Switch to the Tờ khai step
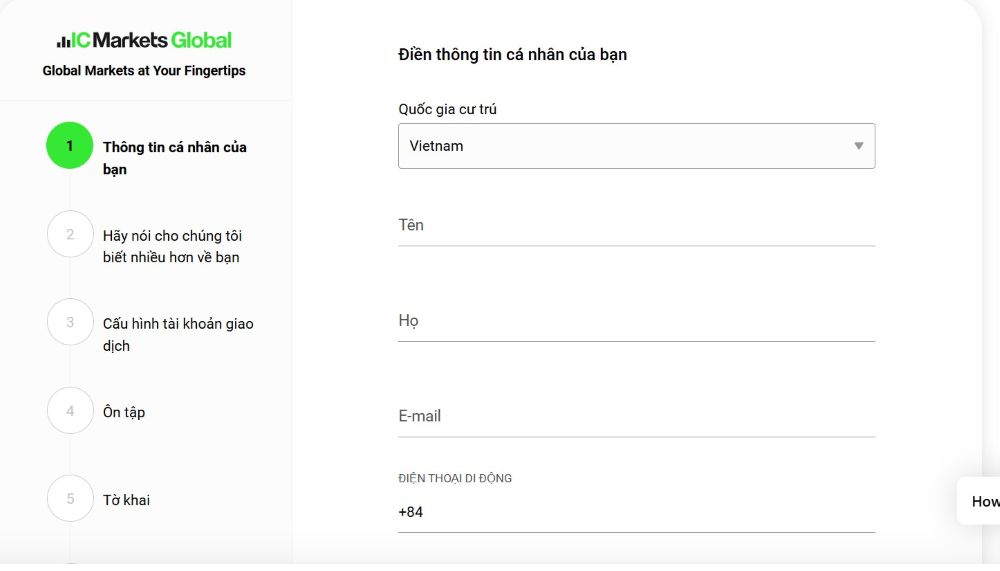1000x571 pixels. click(x=127, y=500)
